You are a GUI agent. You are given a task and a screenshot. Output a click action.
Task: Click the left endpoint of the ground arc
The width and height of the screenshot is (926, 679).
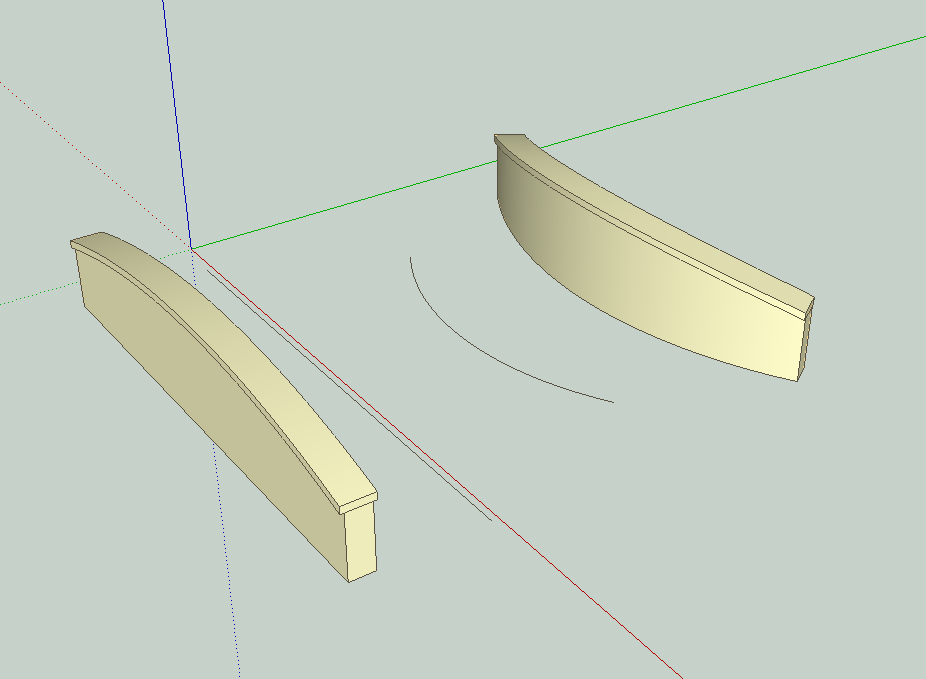(410, 258)
